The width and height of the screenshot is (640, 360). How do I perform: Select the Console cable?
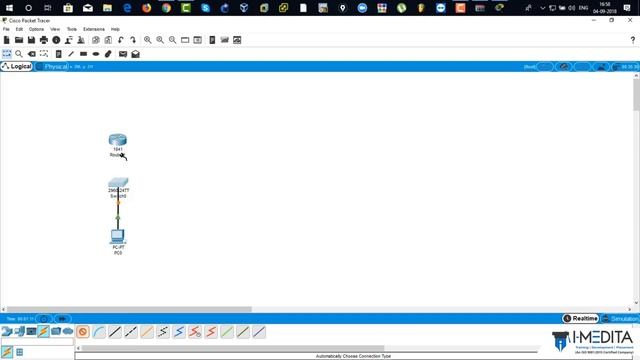point(99,332)
